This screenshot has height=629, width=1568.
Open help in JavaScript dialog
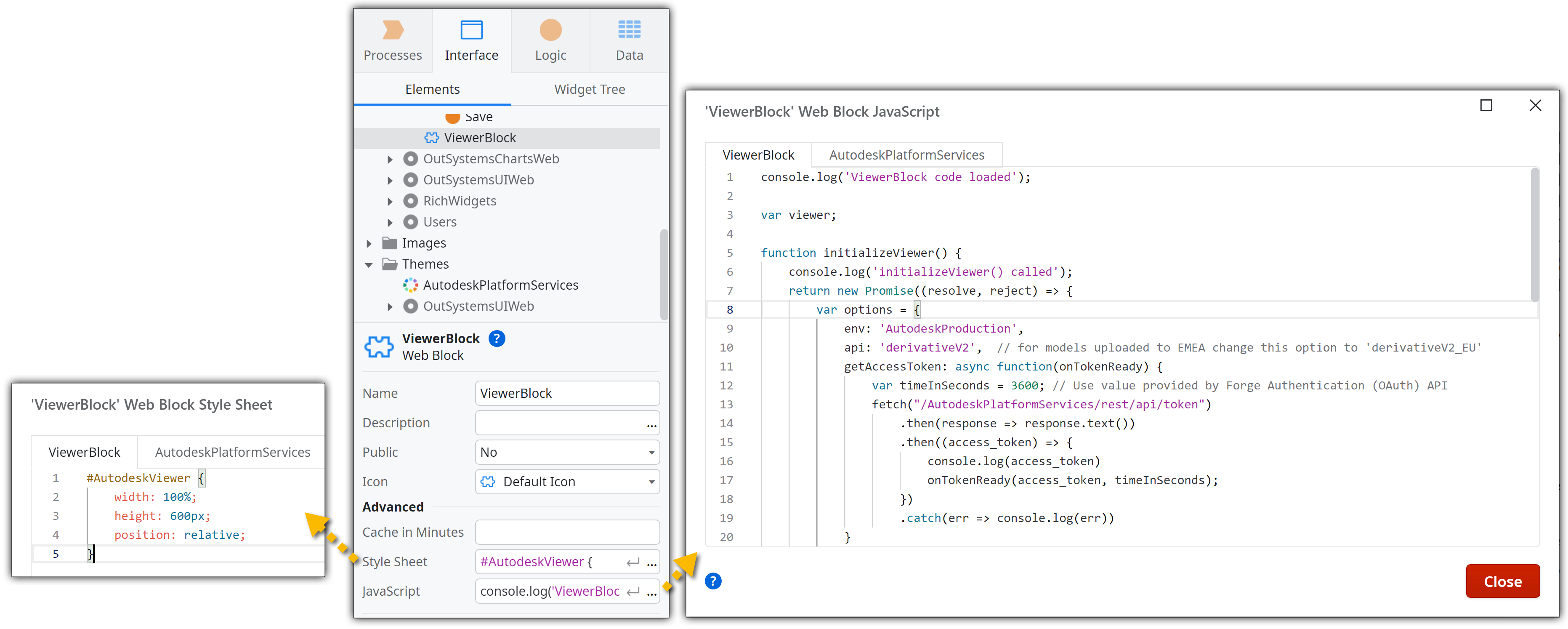point(713,581)
